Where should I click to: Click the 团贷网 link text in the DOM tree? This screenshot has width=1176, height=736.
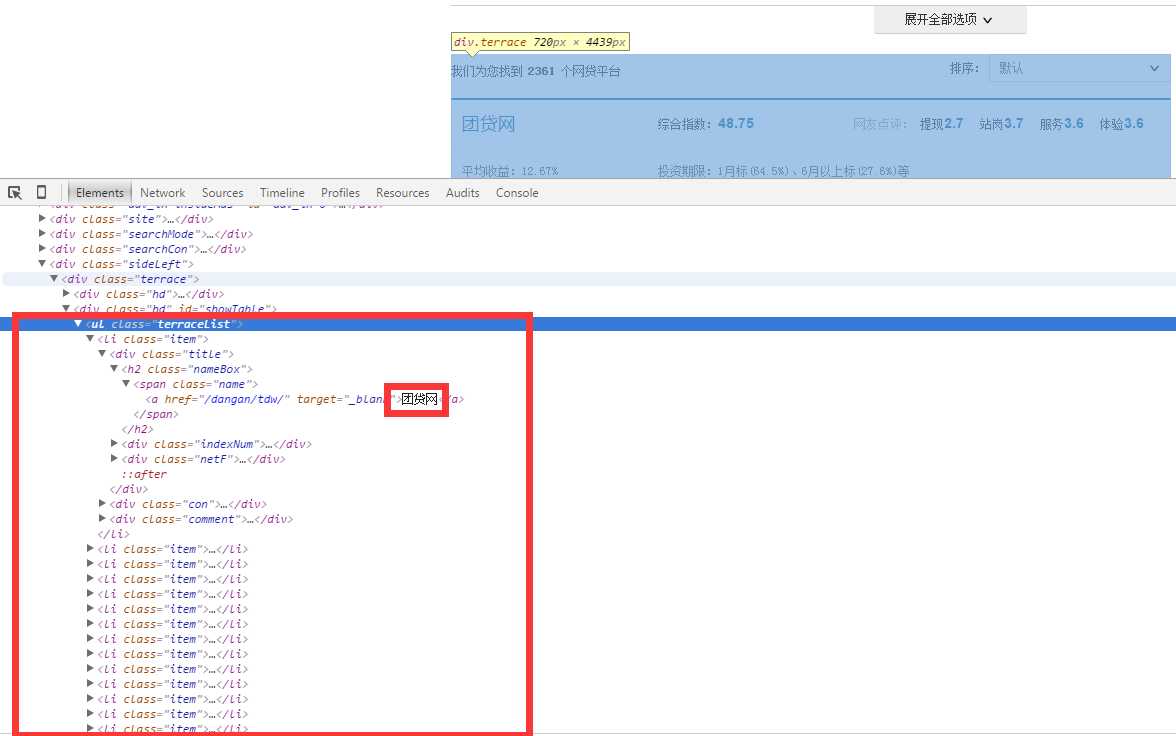point(419,399)
